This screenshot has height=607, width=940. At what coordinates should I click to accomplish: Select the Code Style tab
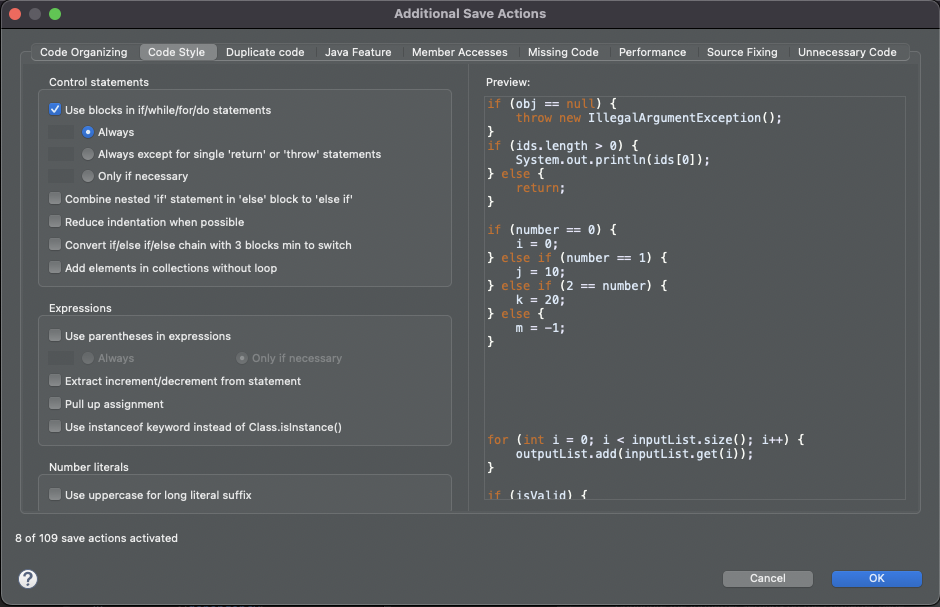click(x=176, y=52)
